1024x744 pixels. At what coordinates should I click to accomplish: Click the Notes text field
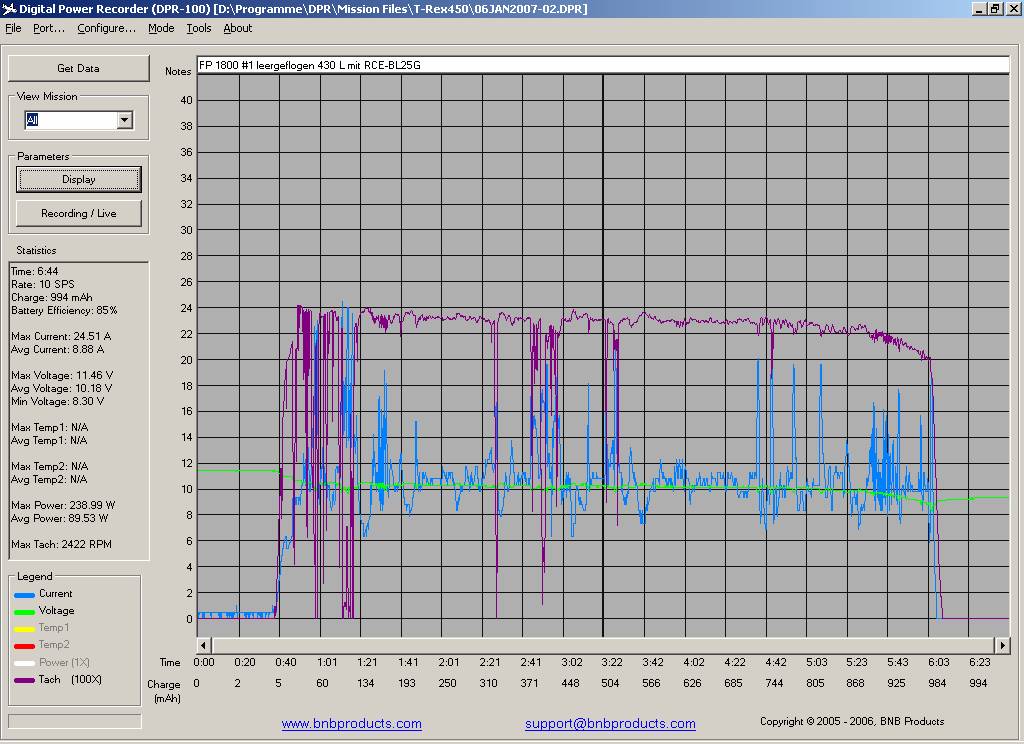coord(603,65)
